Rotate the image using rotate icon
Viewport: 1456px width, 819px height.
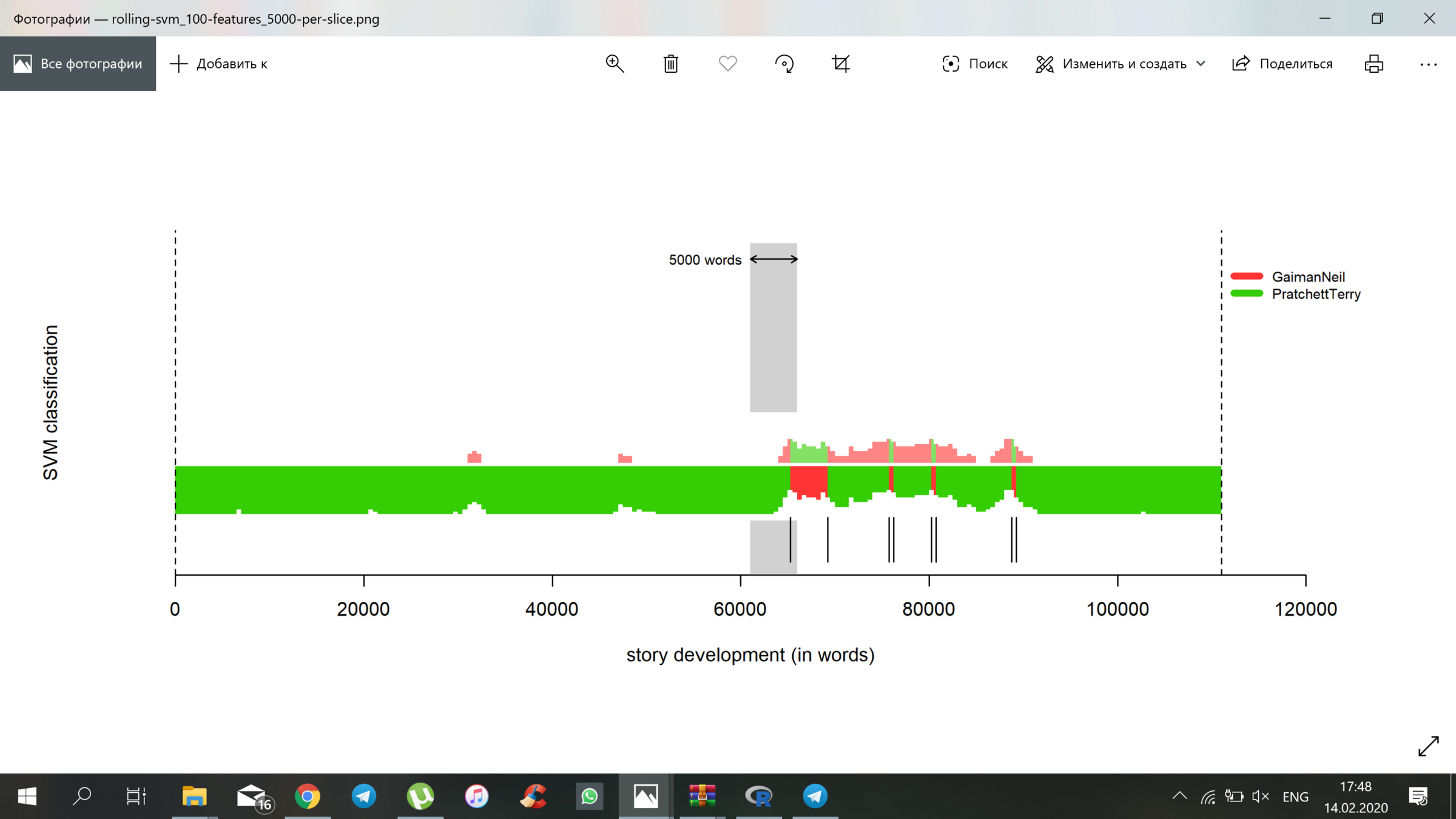click(x=784, y=64)
